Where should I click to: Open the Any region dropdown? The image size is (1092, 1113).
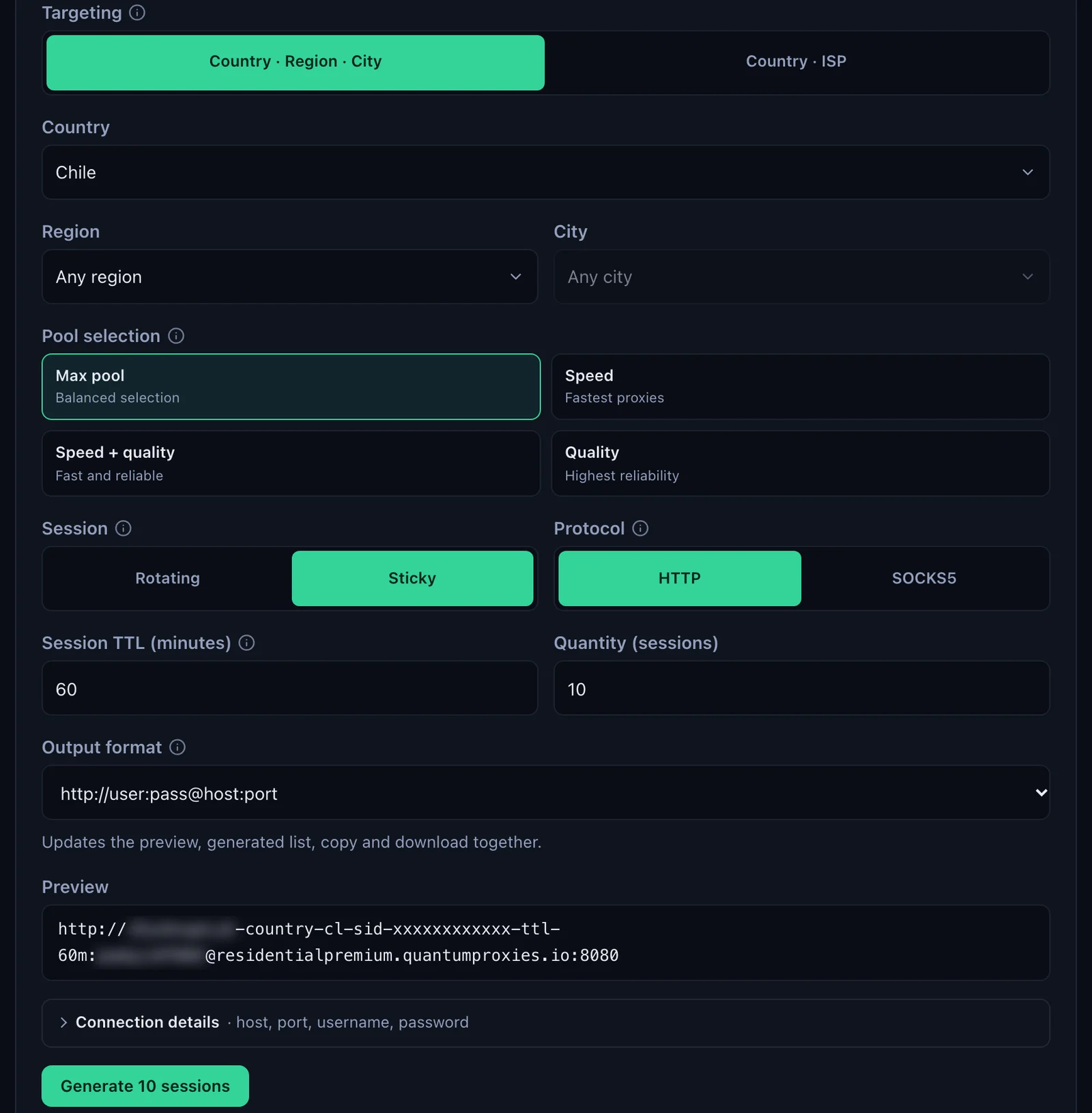coord(290,276)
